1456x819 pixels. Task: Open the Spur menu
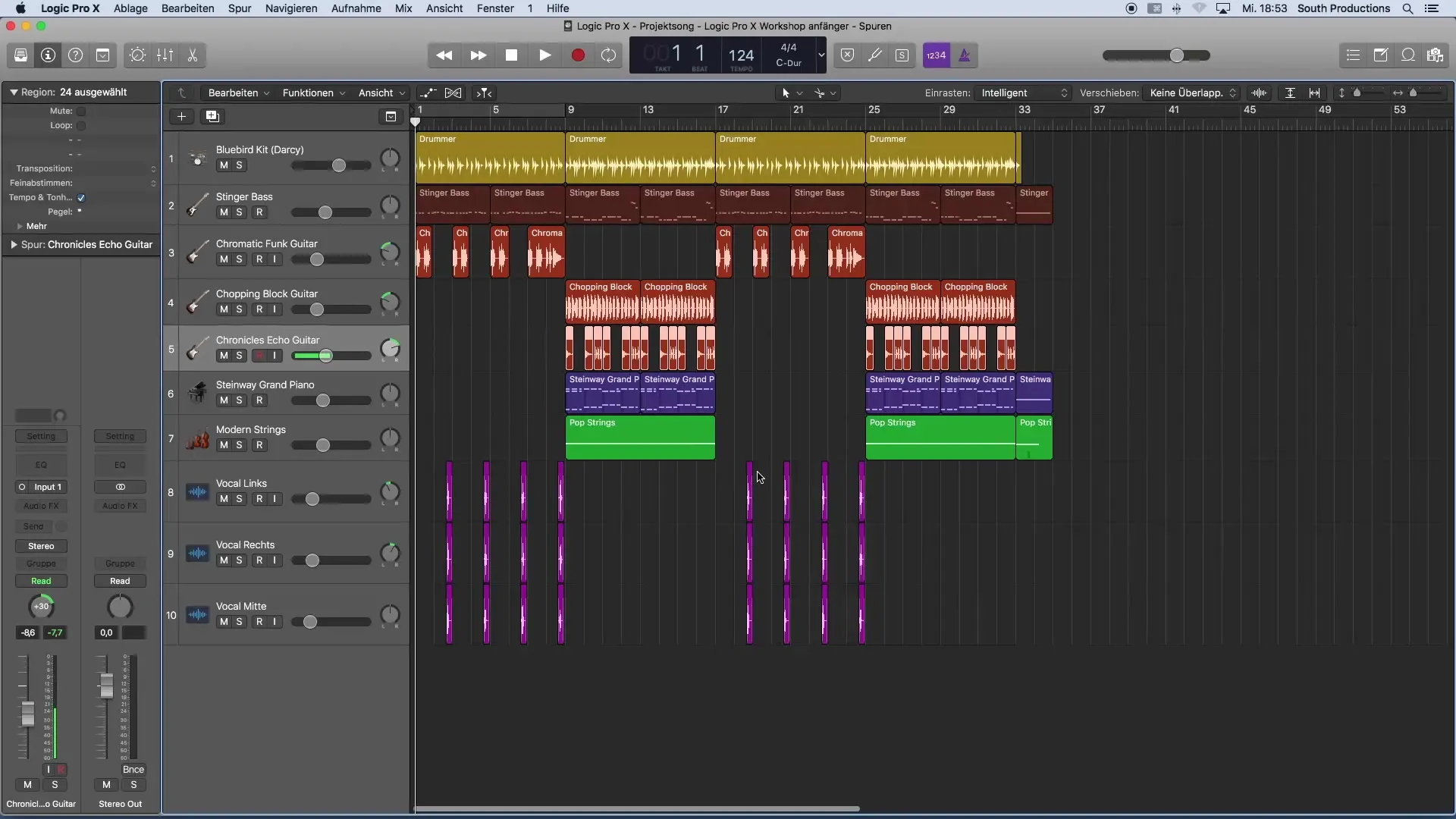click(240, 8)
